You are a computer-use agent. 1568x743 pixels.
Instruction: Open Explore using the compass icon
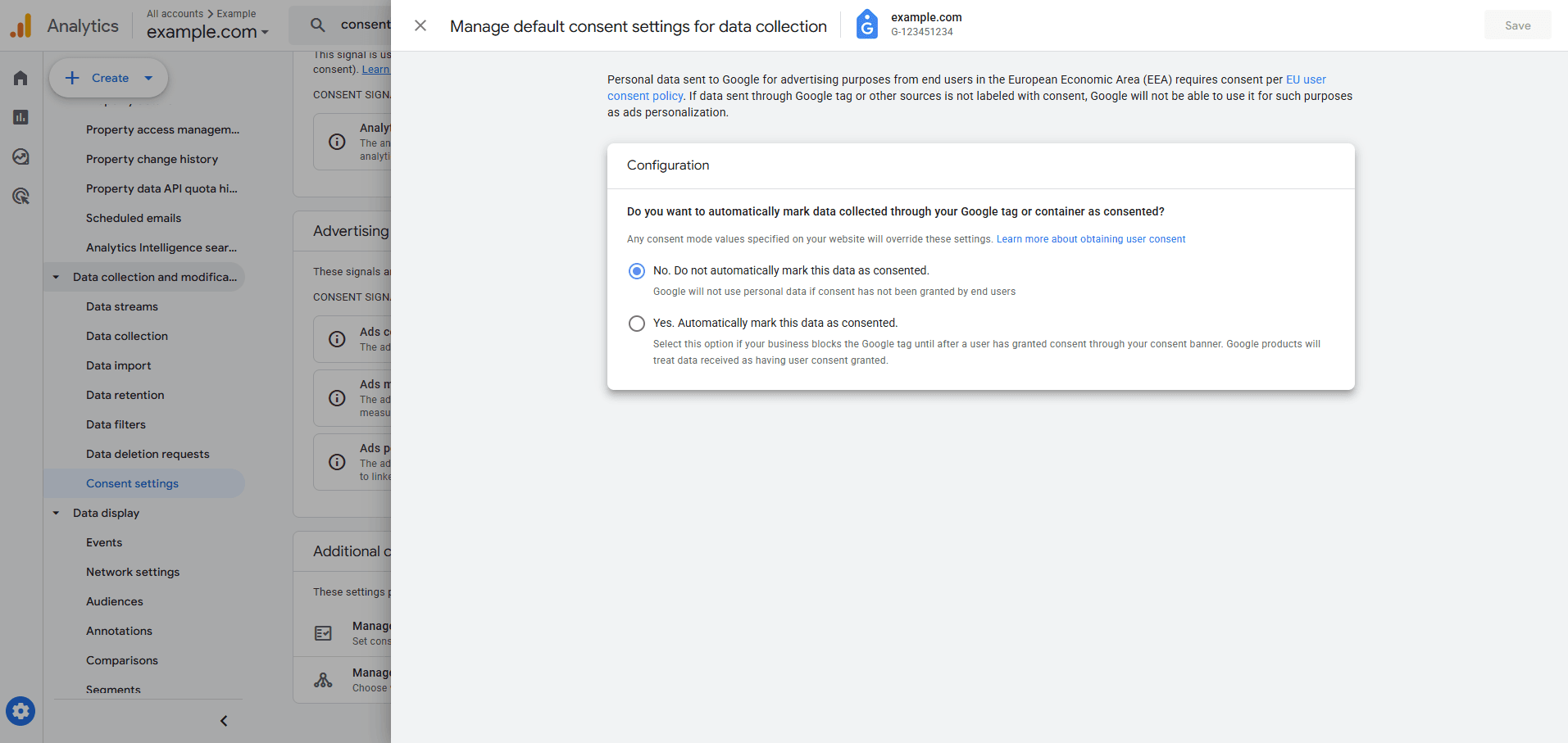20,156
